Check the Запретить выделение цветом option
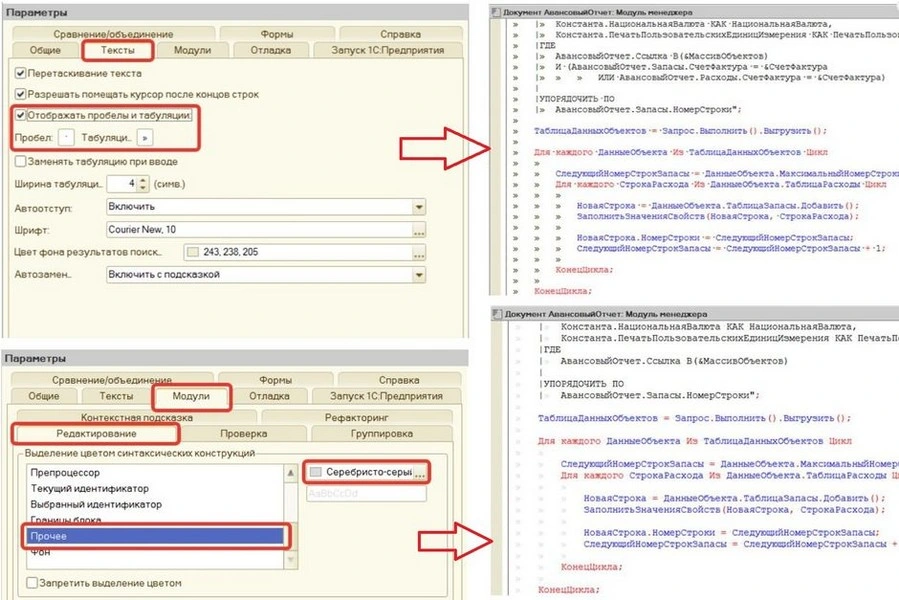Screen dimensions: 899x600 pos(34,583)
